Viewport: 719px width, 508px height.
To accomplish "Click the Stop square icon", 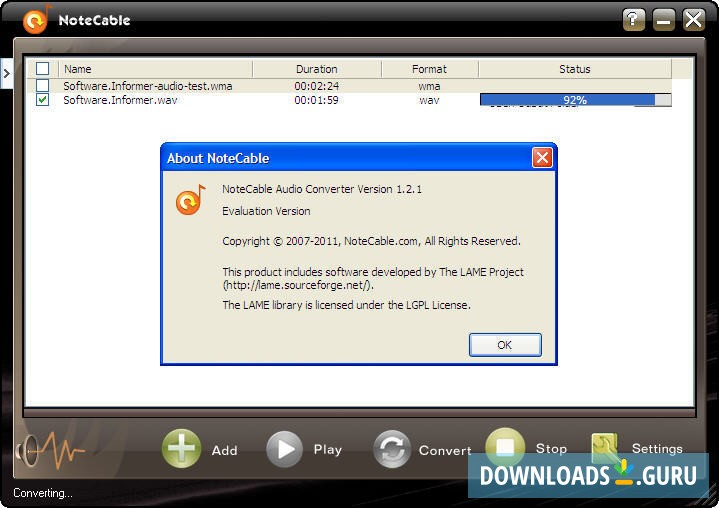I will click(x=505, y=446).
